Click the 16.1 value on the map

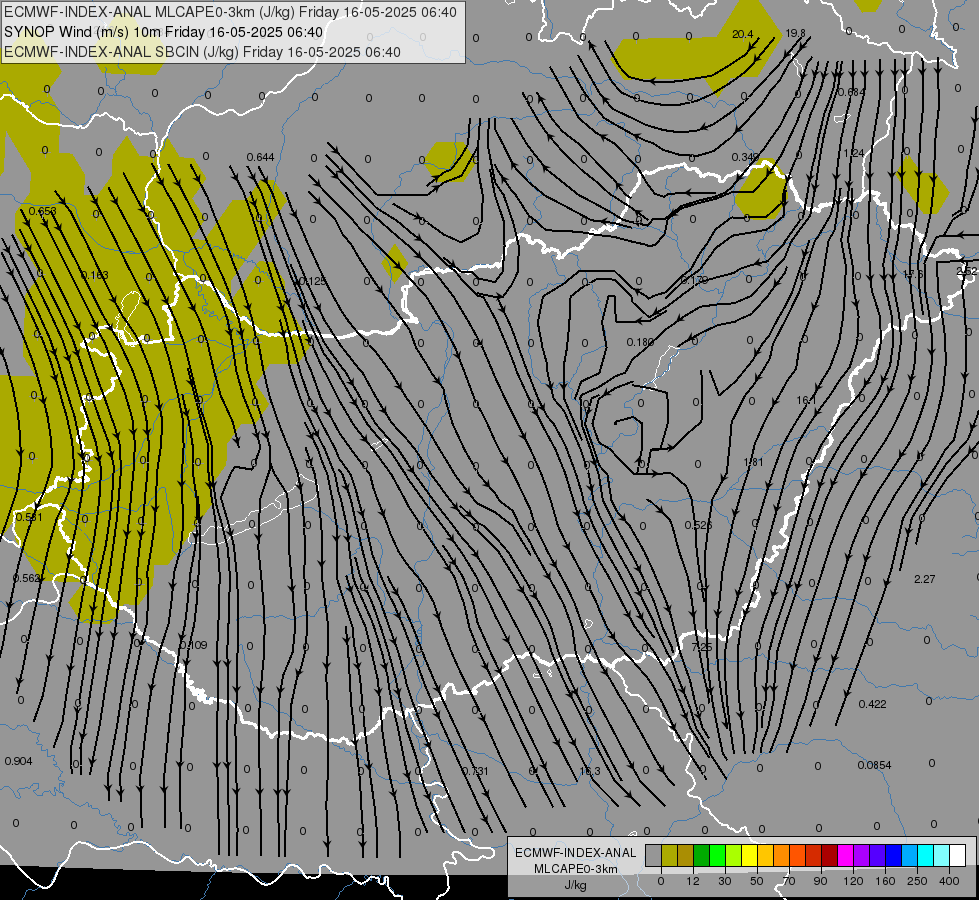pos(806,400)
